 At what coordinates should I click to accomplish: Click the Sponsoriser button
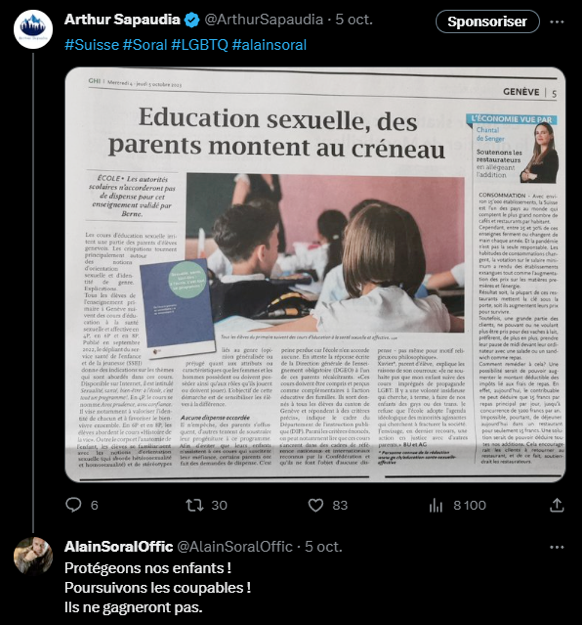coord(487,22)
